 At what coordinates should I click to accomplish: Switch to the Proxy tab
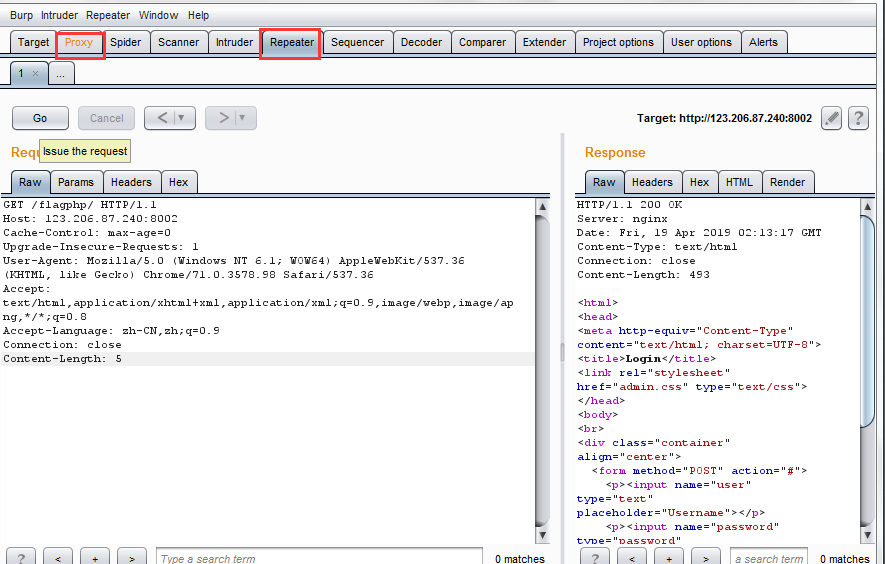tap(79, 42)
